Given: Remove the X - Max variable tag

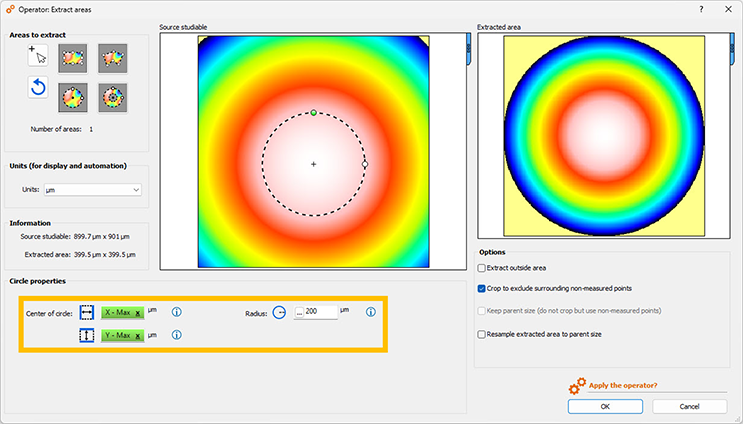Looking at the screenshot, I should [x=138, y=312].
